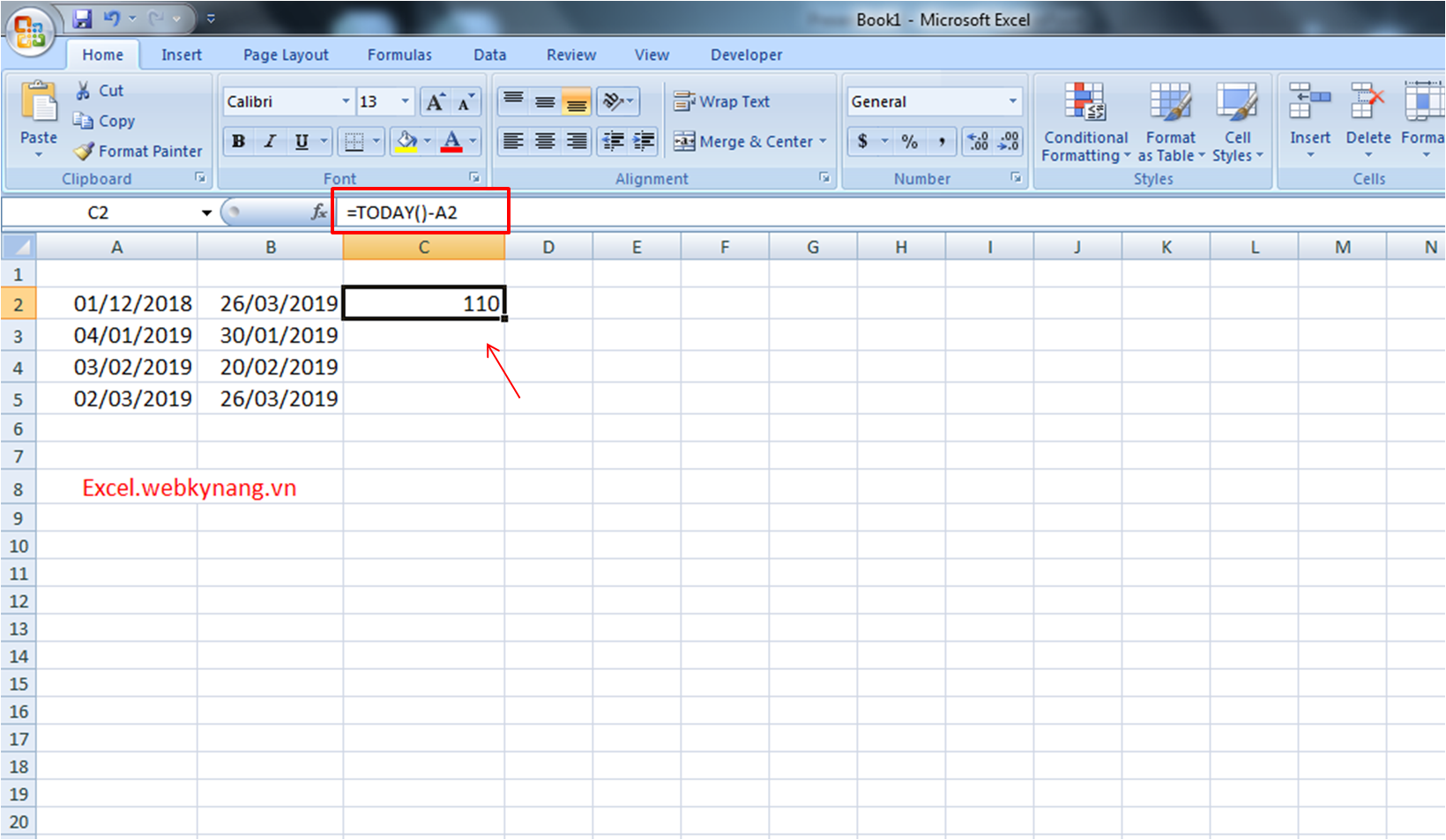This screenshot has width=1446, height=840.
Task: Open Cell Styles gallery
Action: click(1237, 122)
